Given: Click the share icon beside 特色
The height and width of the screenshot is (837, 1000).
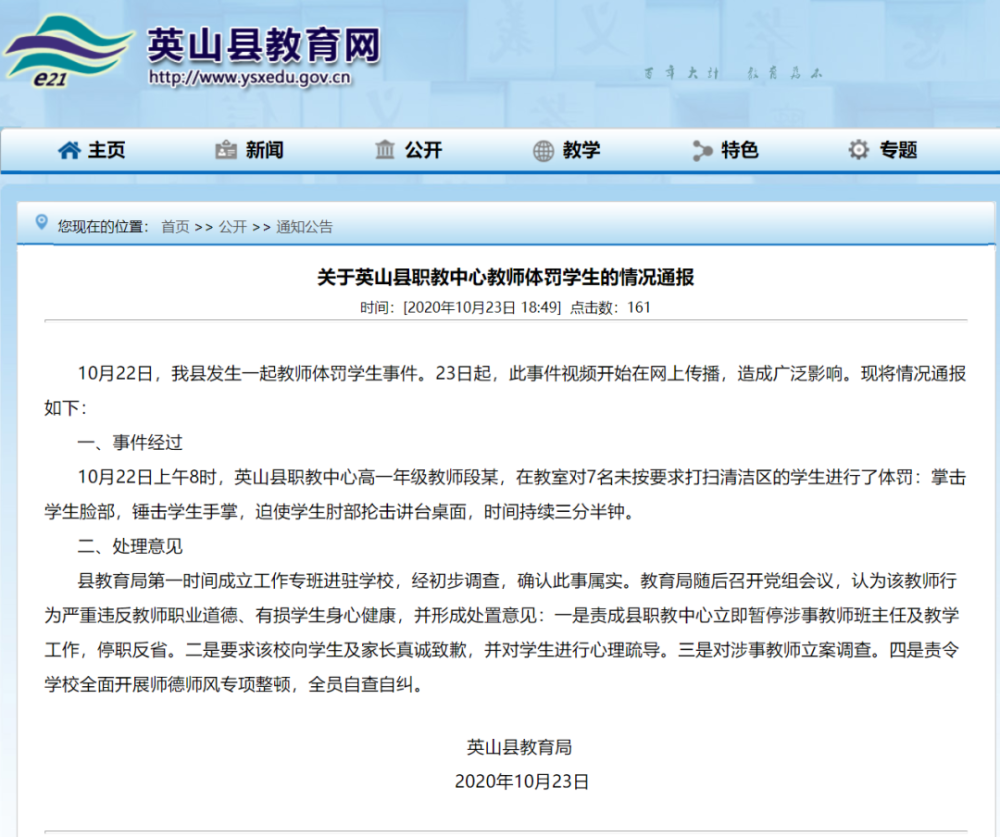Looking at the screenshot, I should click(x=702, y=151).
